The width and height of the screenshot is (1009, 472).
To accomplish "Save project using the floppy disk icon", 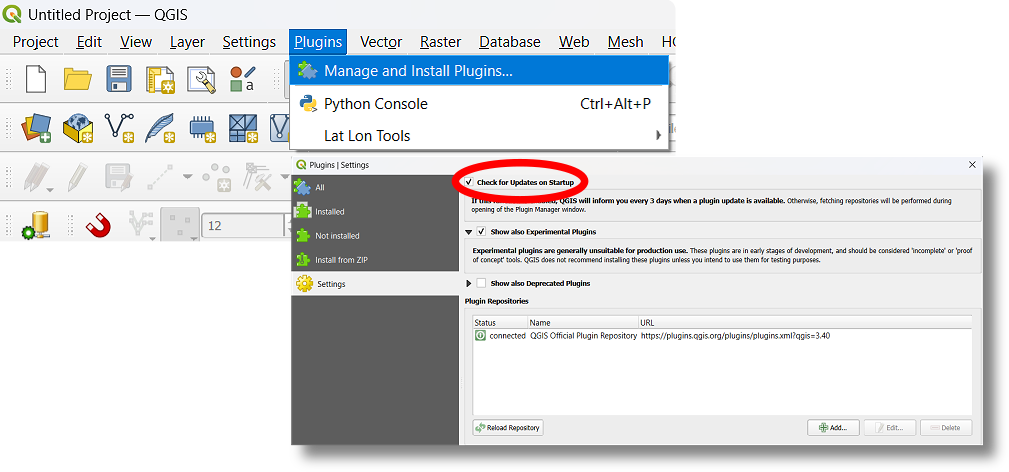I will point(119,79).
